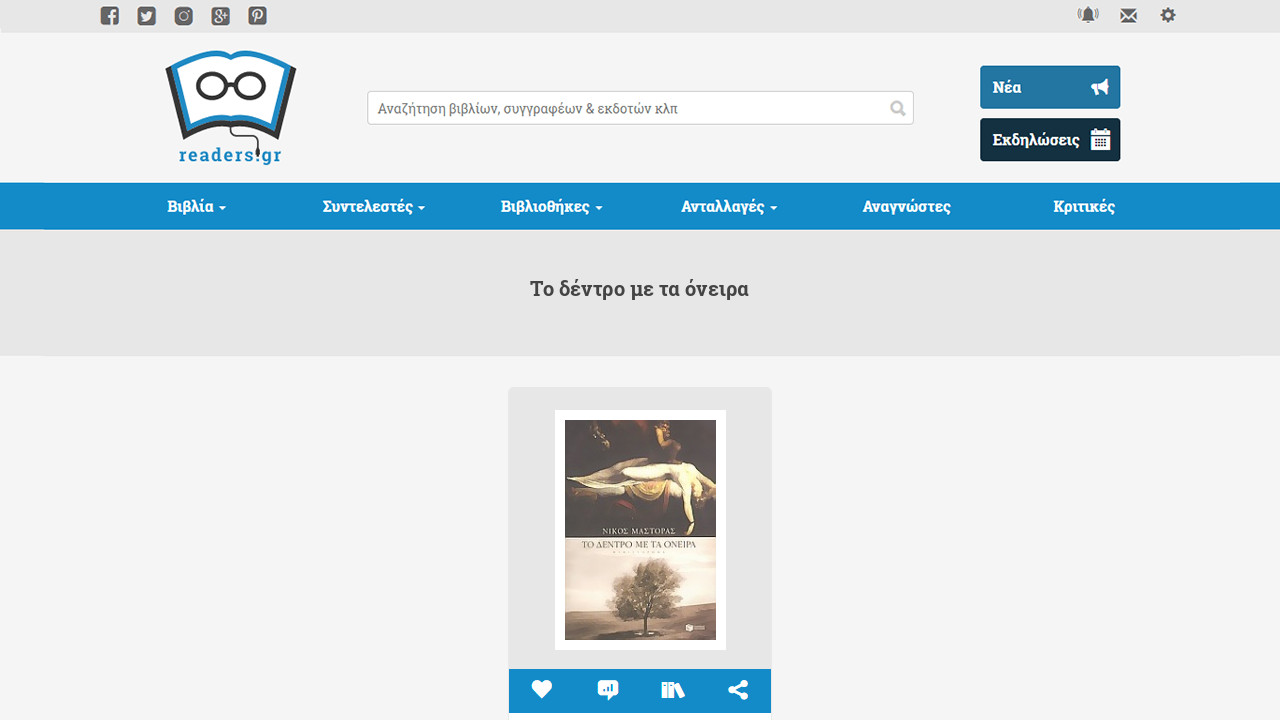Go to the Κριτικές page

1084,207
